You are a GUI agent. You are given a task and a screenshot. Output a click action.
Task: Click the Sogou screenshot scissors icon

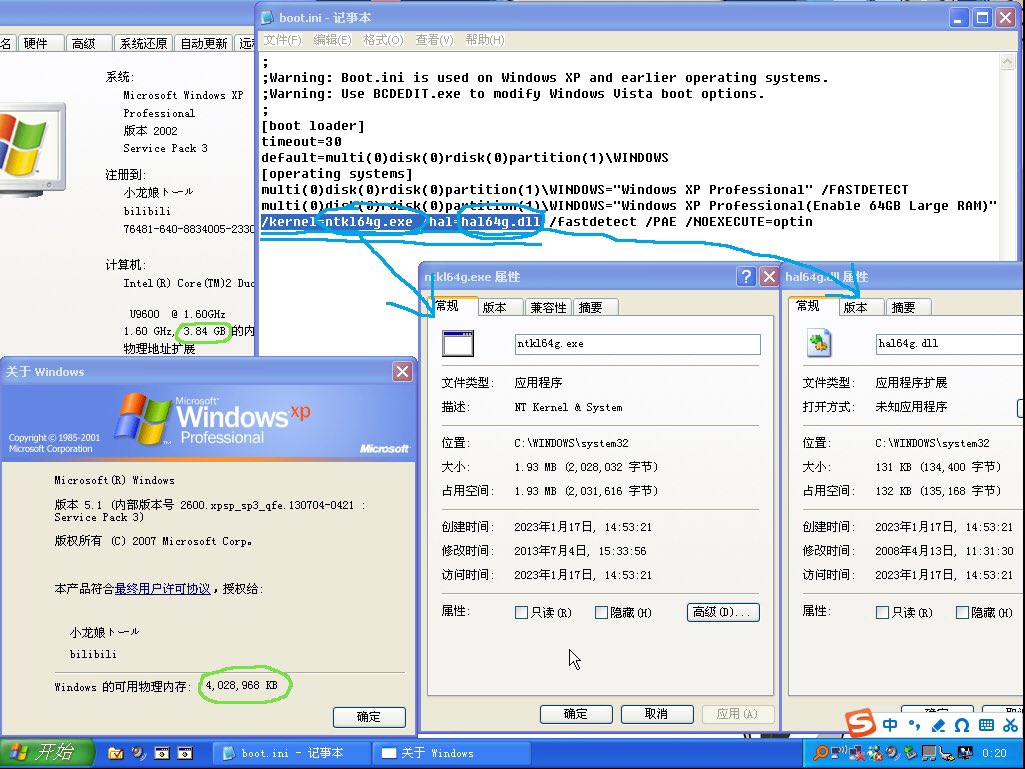point(1011,724)
